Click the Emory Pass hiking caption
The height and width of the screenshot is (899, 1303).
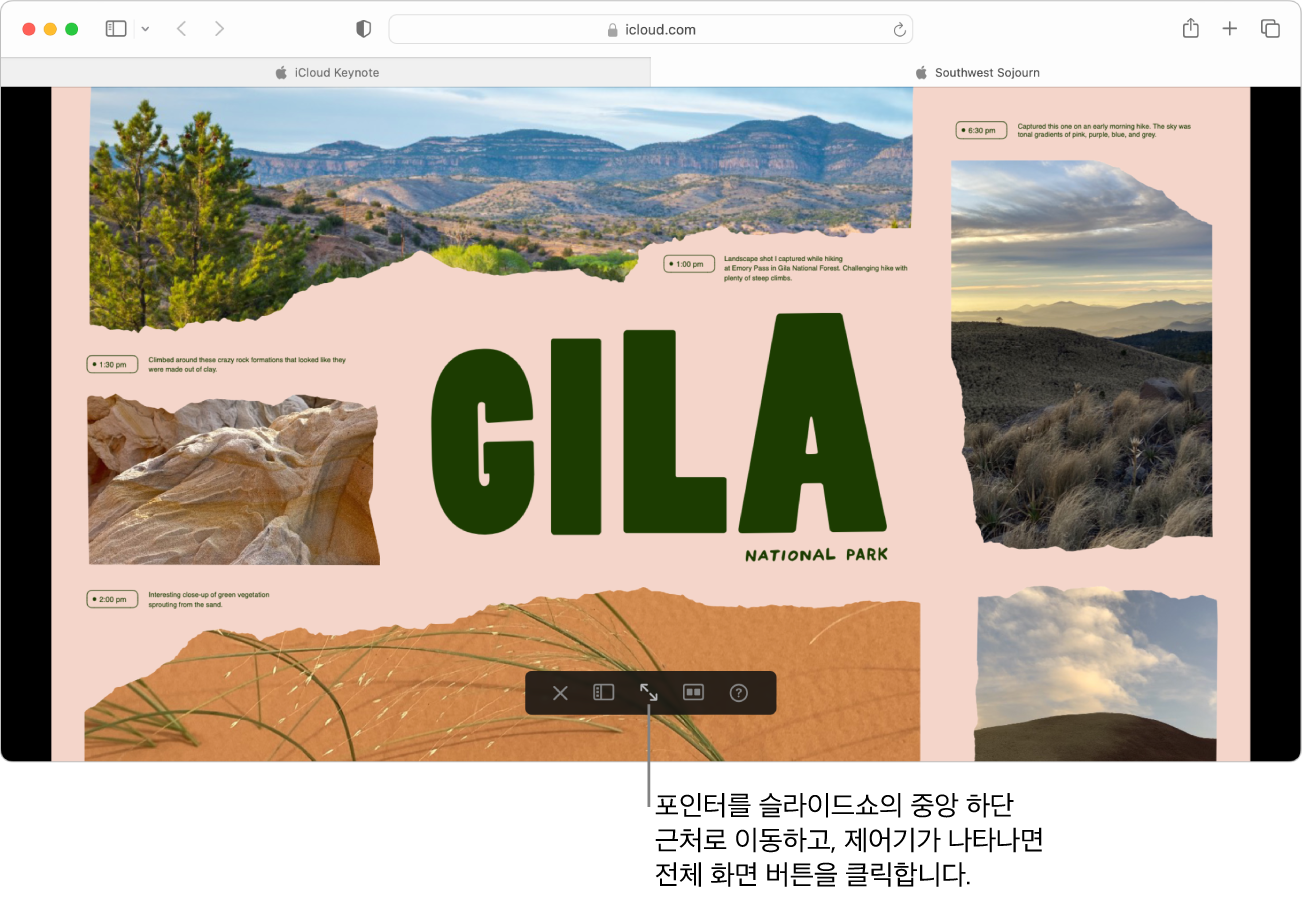pyautogui.click(x=815, y=268)
